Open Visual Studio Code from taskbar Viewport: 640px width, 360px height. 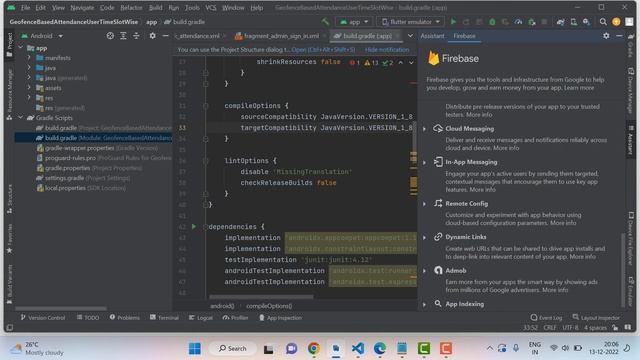click(x=358, y=348)
